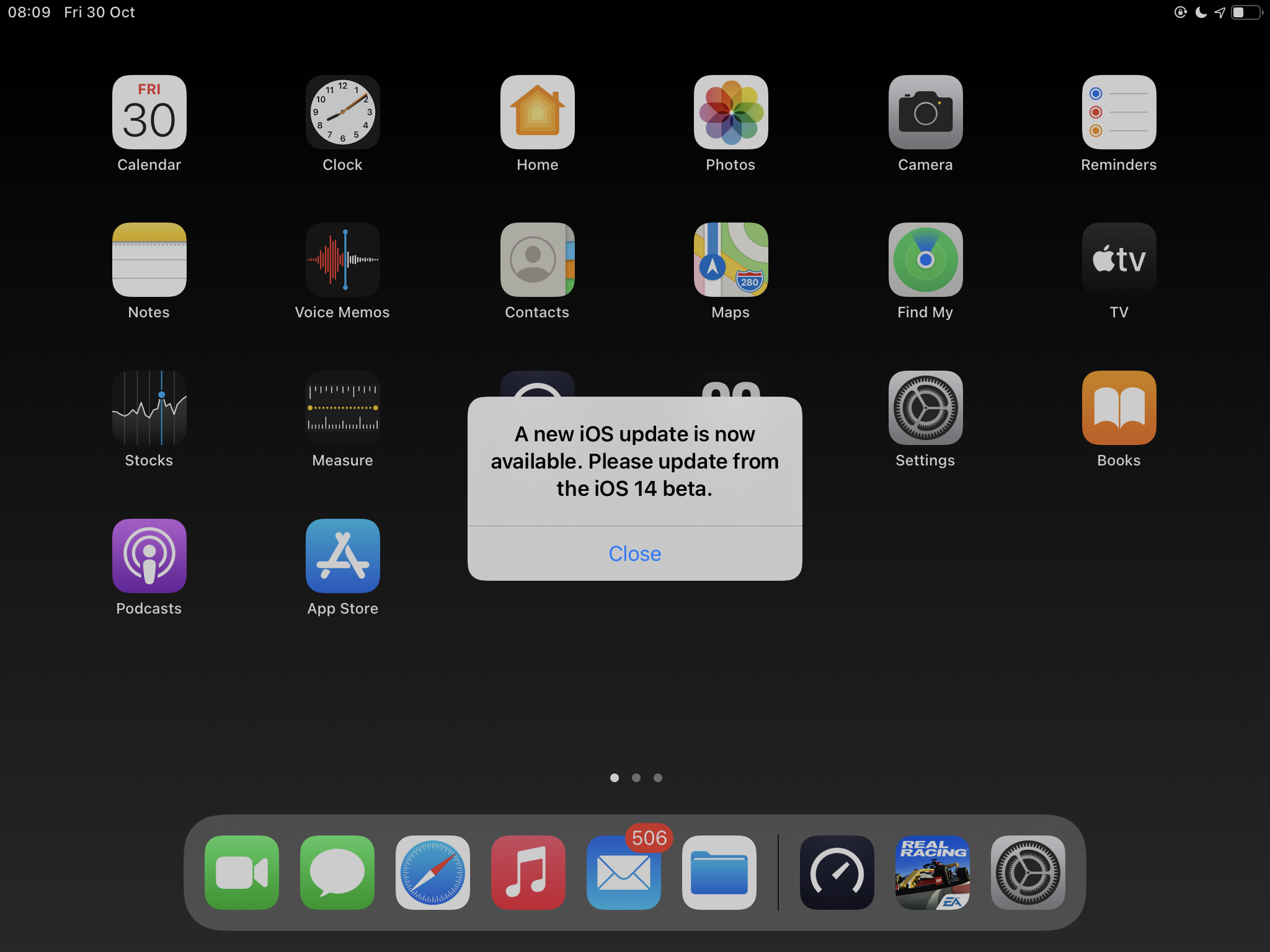The image size is (1270, 952).
Task: Open the Reminders app
Action: (1118, 112)
